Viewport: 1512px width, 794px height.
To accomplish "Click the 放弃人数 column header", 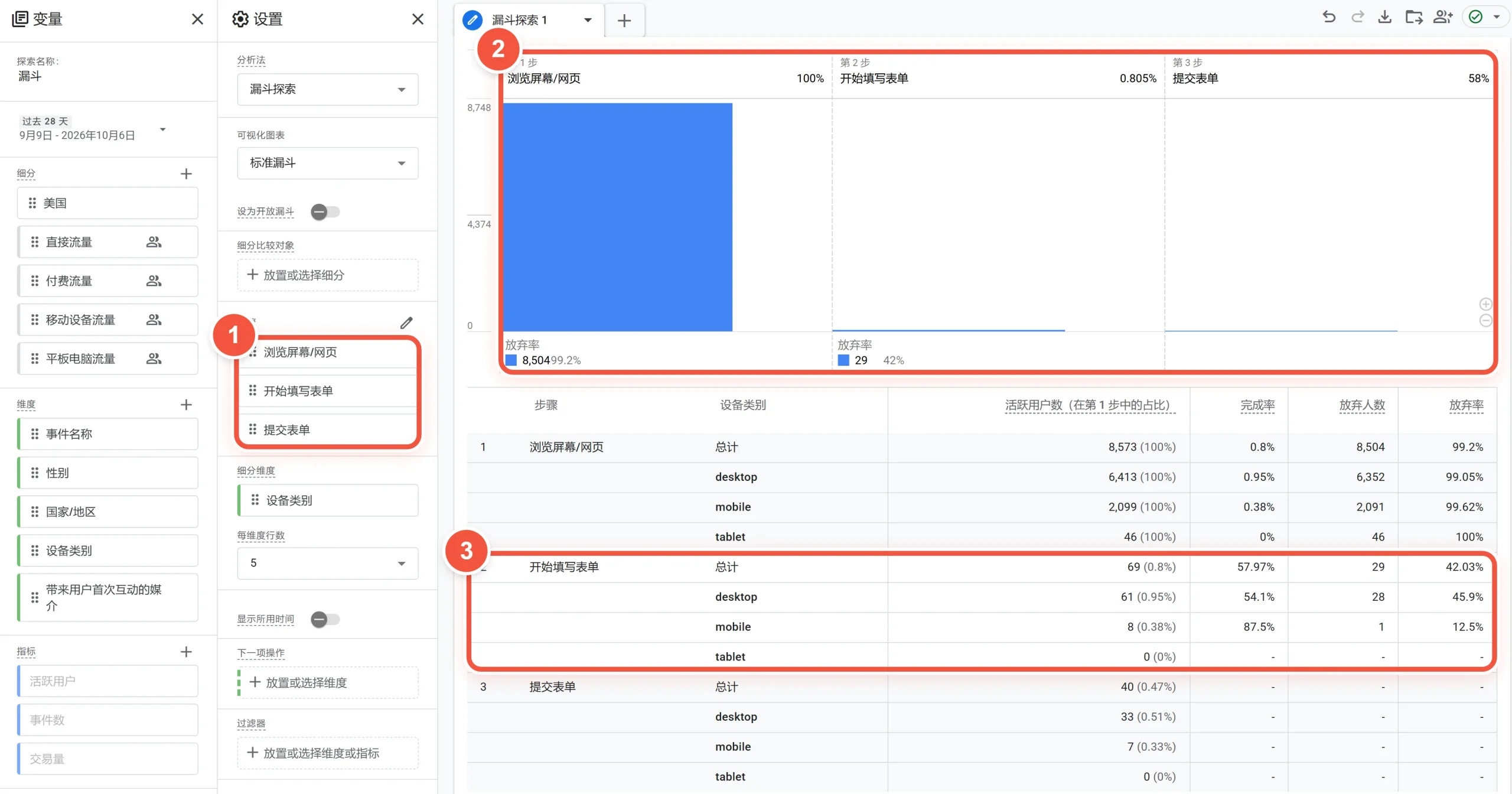I will 1362,405.
